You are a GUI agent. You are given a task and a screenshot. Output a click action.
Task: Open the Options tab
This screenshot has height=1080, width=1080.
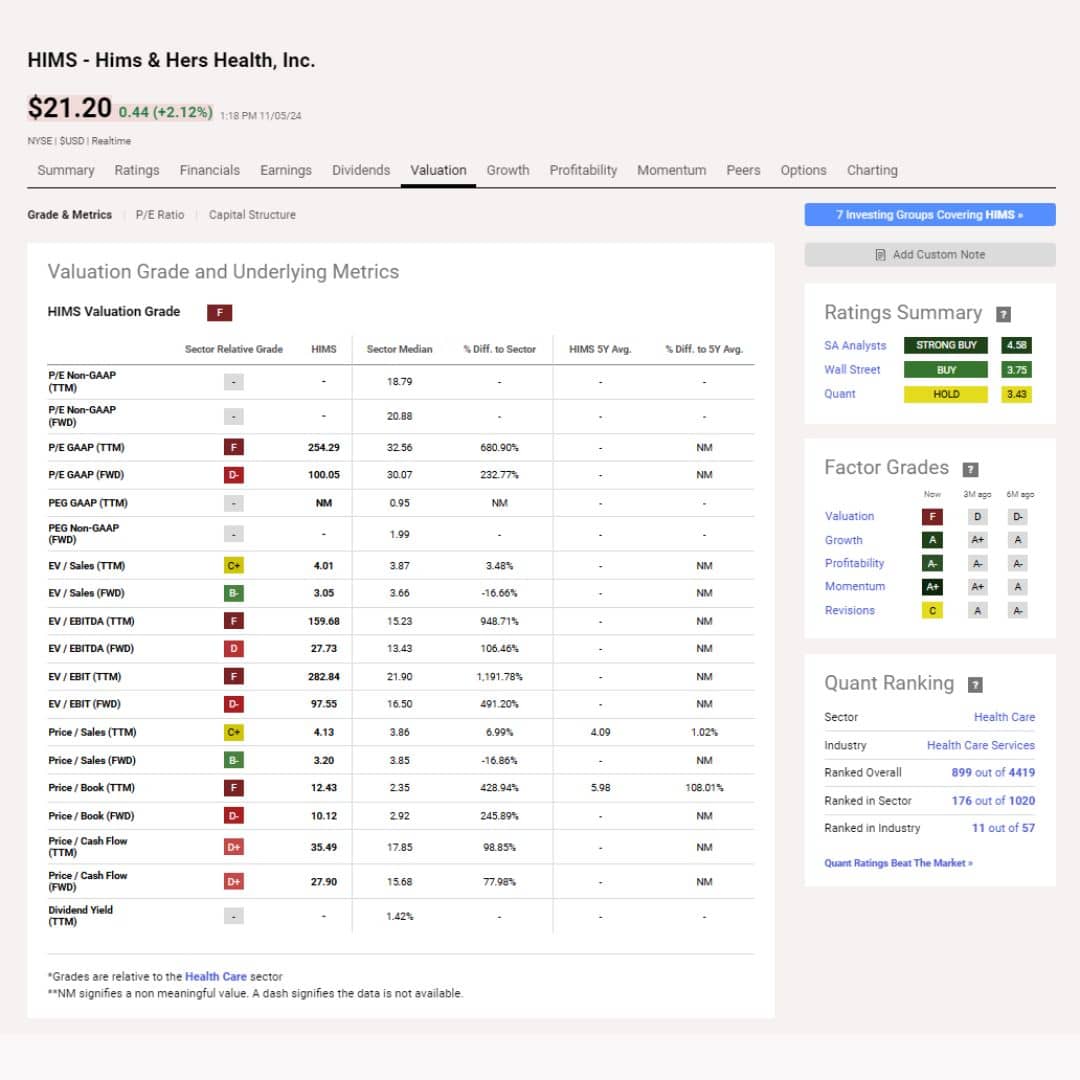coord(803,170)
